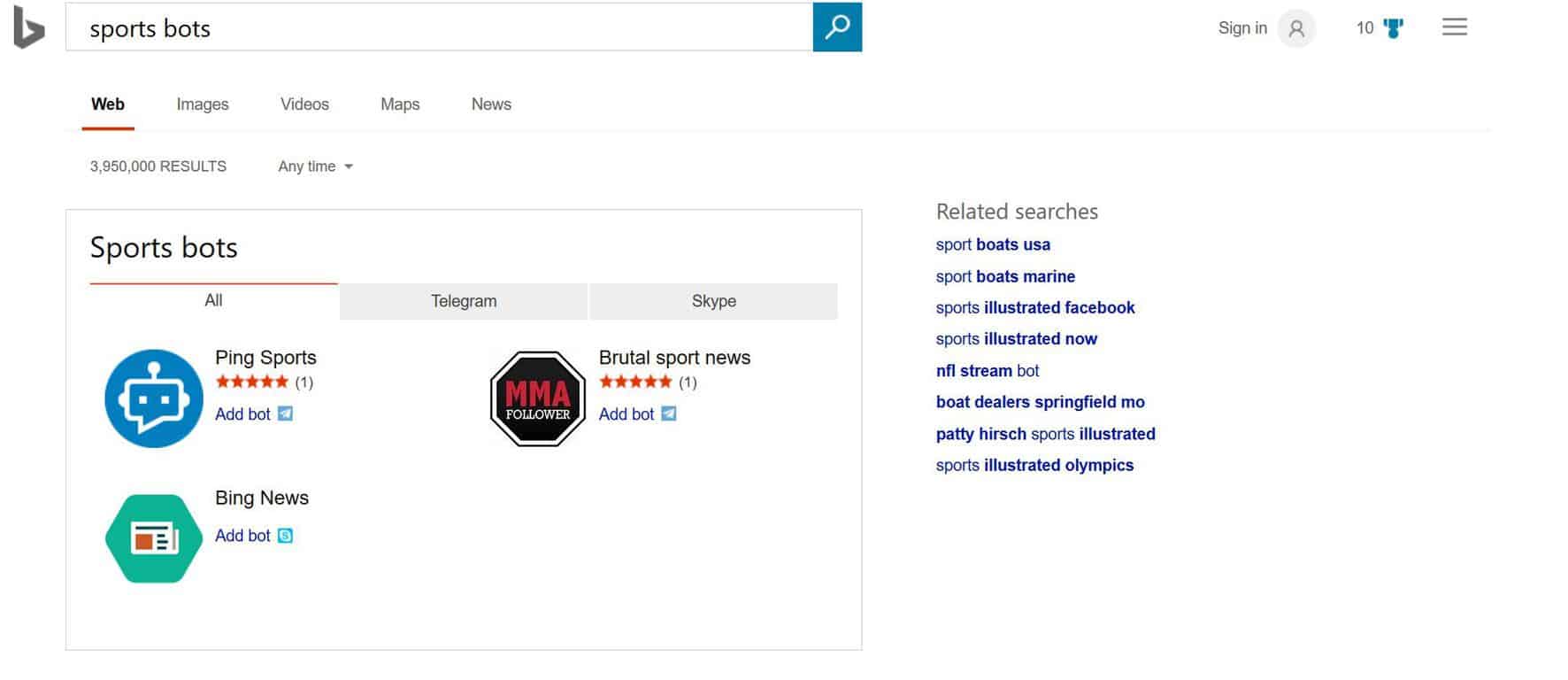Filter bots by Skype tab
The image size is (1568, 680).
[713, 301]
